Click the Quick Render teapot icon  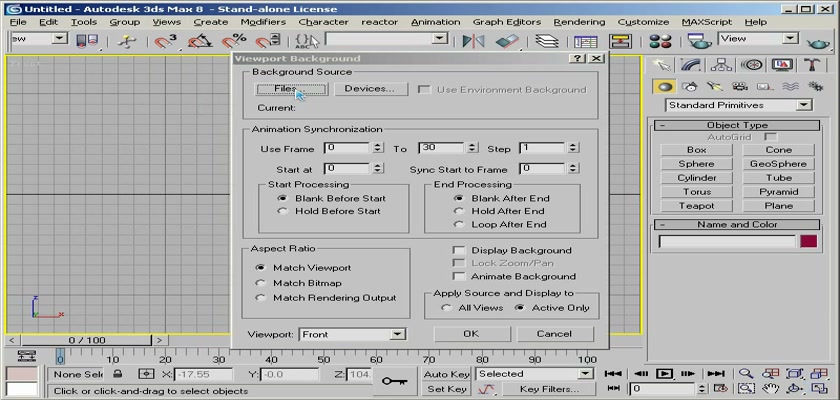point(818,42)
